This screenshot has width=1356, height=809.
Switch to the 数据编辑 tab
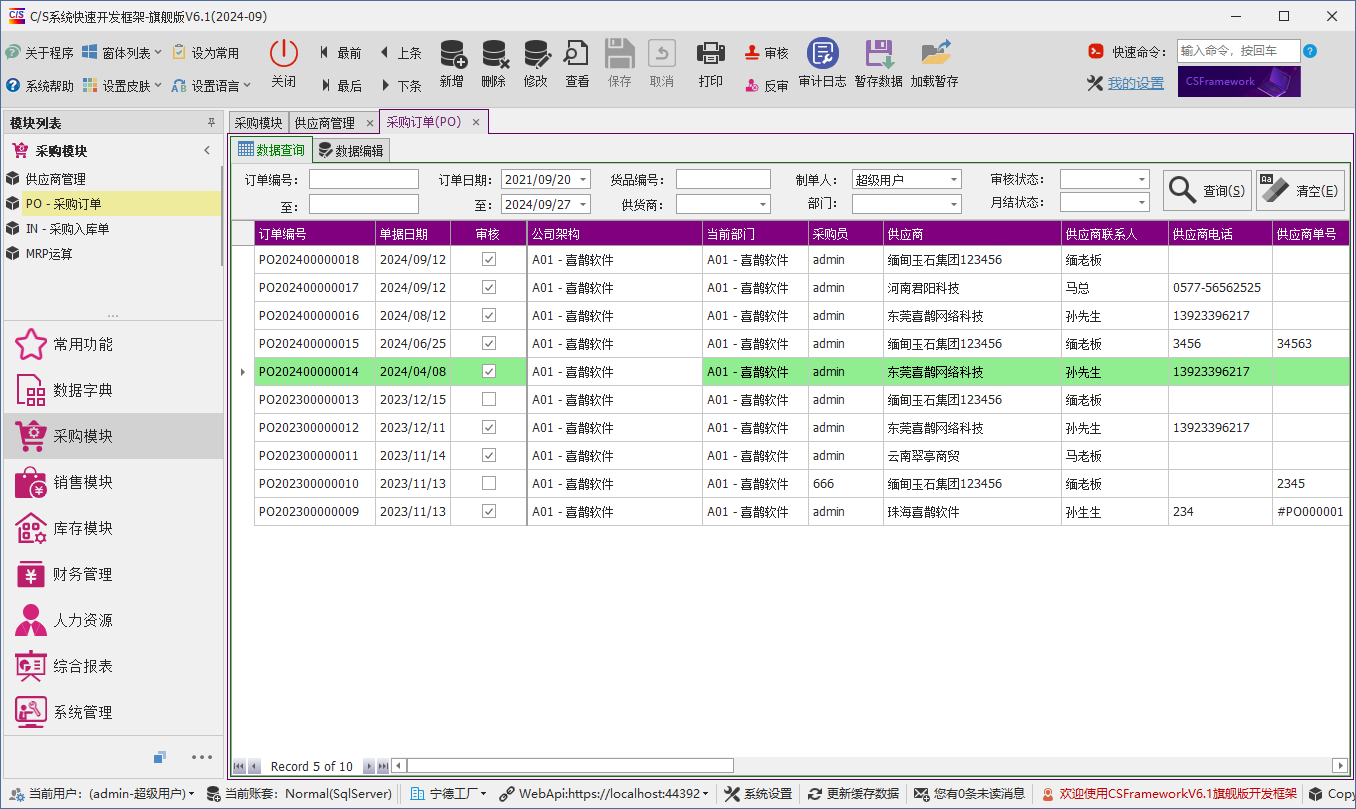click(350, 151)
